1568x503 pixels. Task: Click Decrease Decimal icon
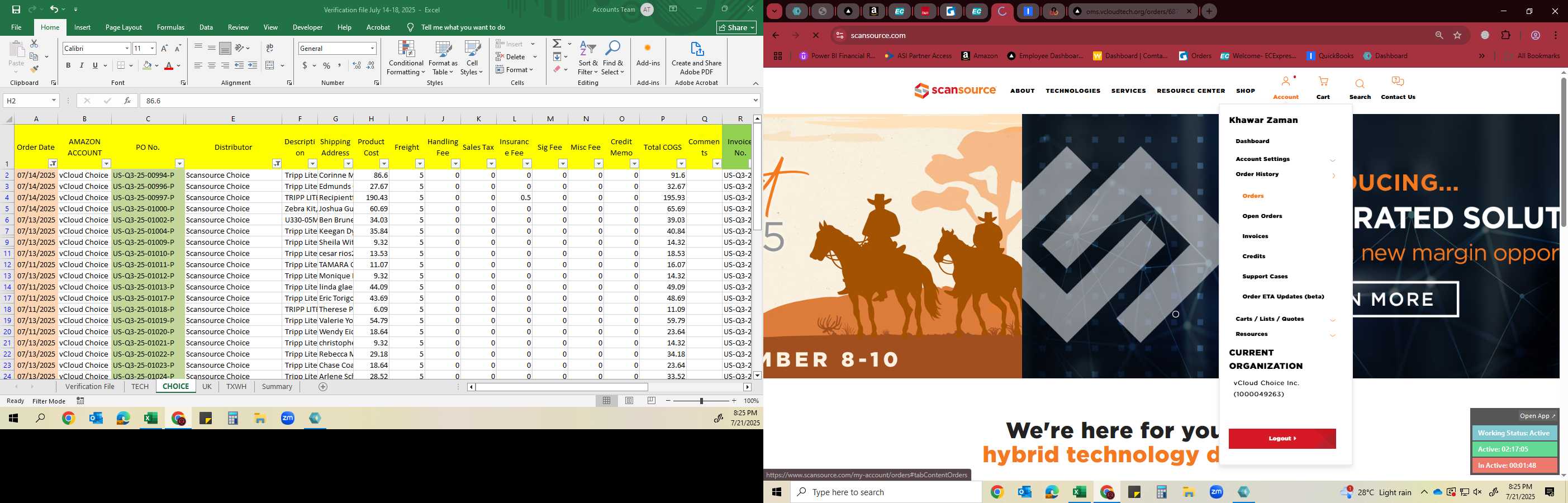(370, 65)
